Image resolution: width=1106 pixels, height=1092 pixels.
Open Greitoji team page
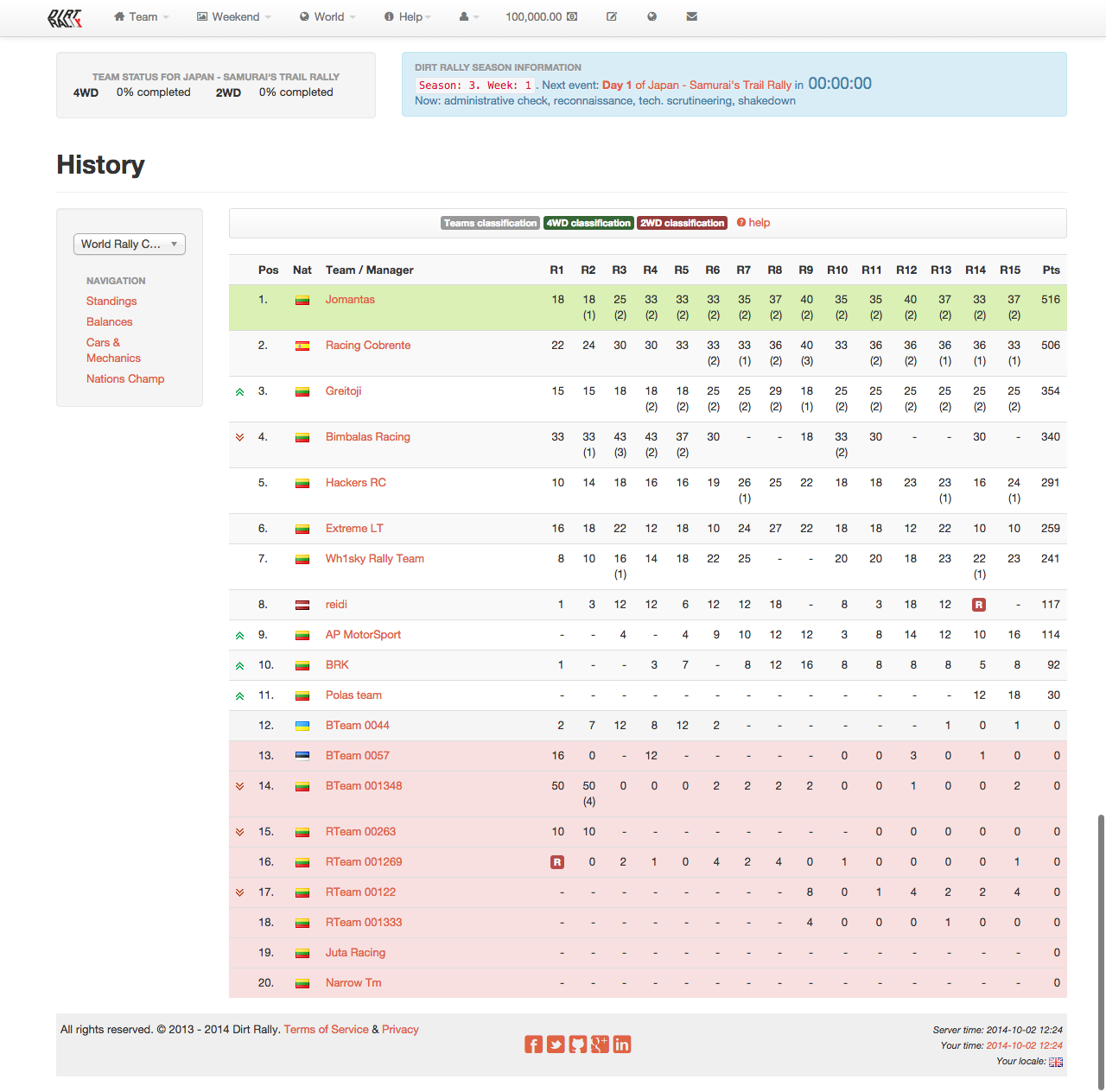point(343,391)
